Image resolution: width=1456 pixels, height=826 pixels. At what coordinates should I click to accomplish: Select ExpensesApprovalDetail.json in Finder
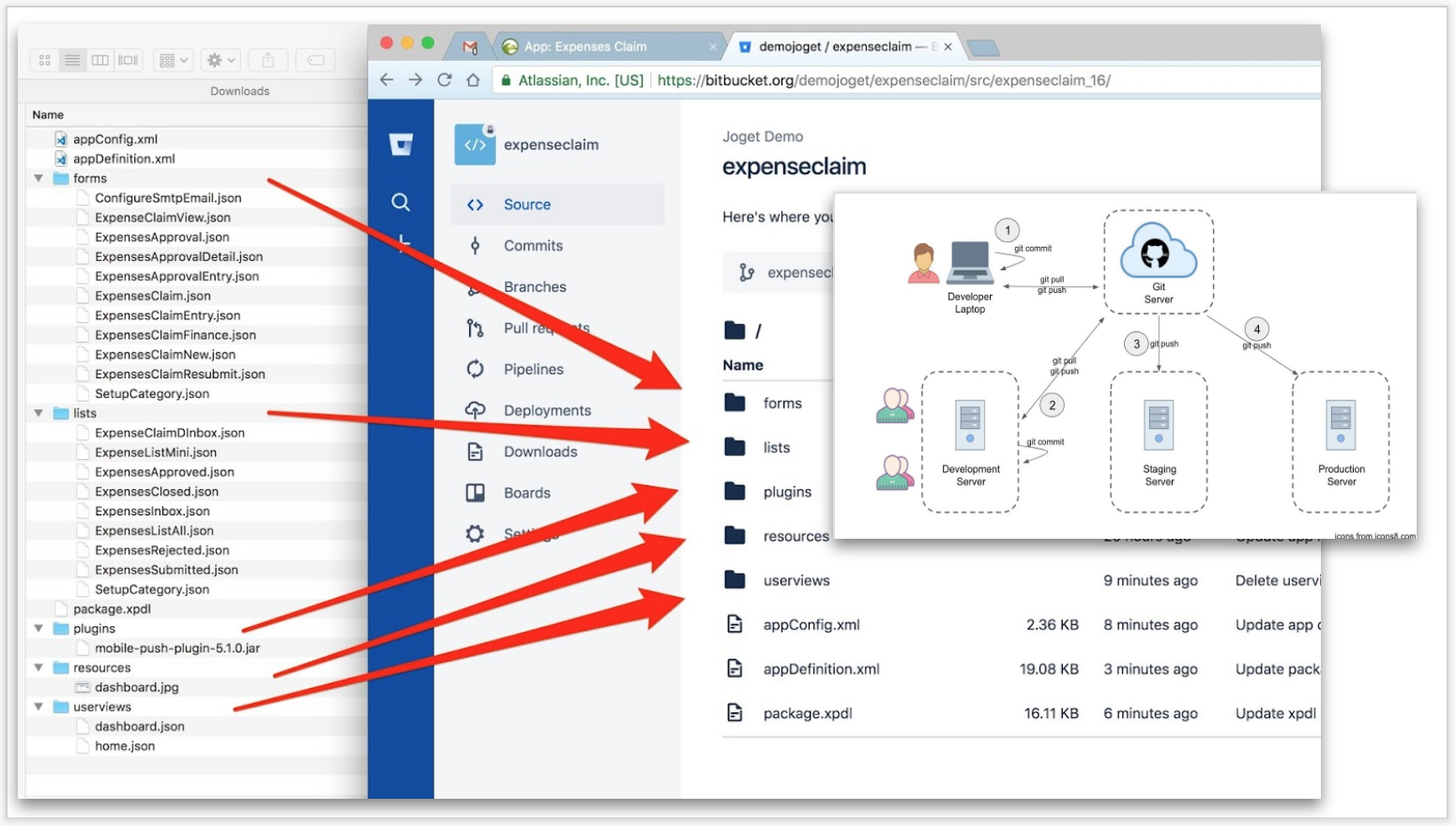[x=178, y=256]
